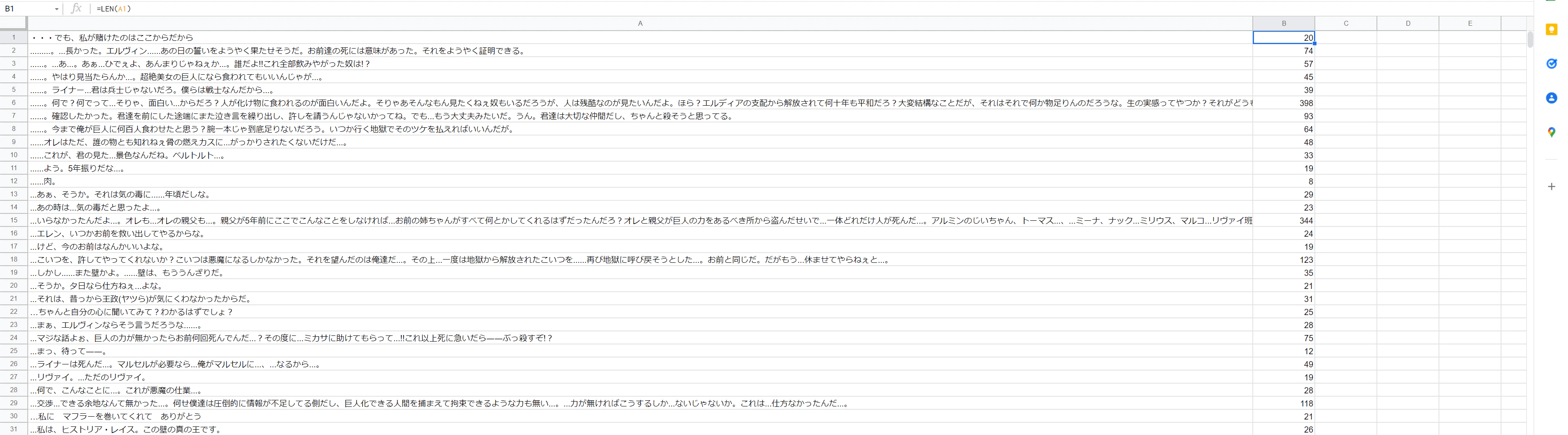Viewport: 1568px width, 435px height.
Task: Select the cell starting ......。やはり見当たらんか
Action: point(640,77)
